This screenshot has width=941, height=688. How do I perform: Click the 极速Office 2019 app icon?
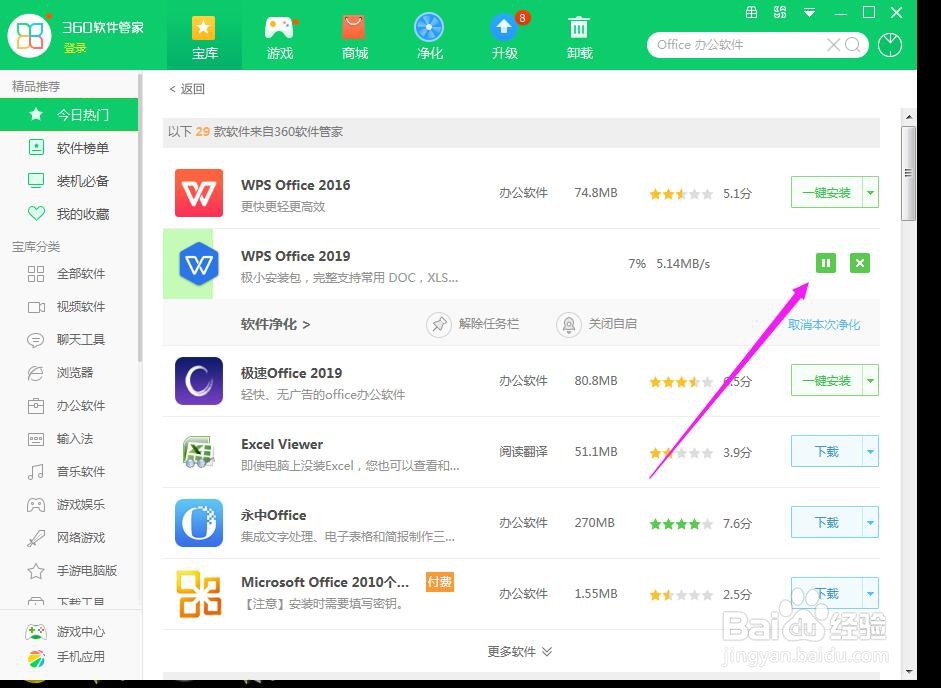tap(199, 381)
